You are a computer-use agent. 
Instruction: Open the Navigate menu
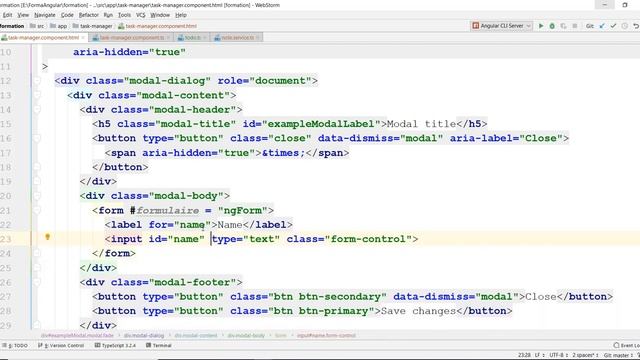click(x=44, y=15)
